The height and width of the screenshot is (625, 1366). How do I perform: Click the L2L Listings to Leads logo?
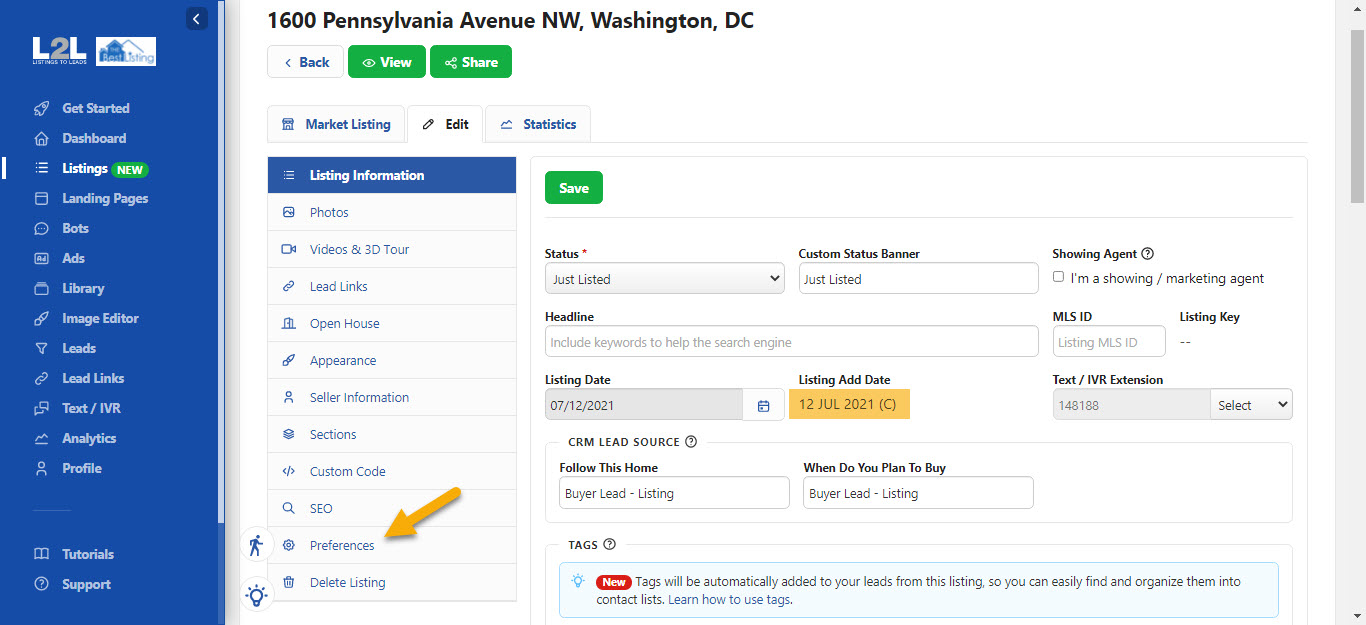tap(60, 51)
